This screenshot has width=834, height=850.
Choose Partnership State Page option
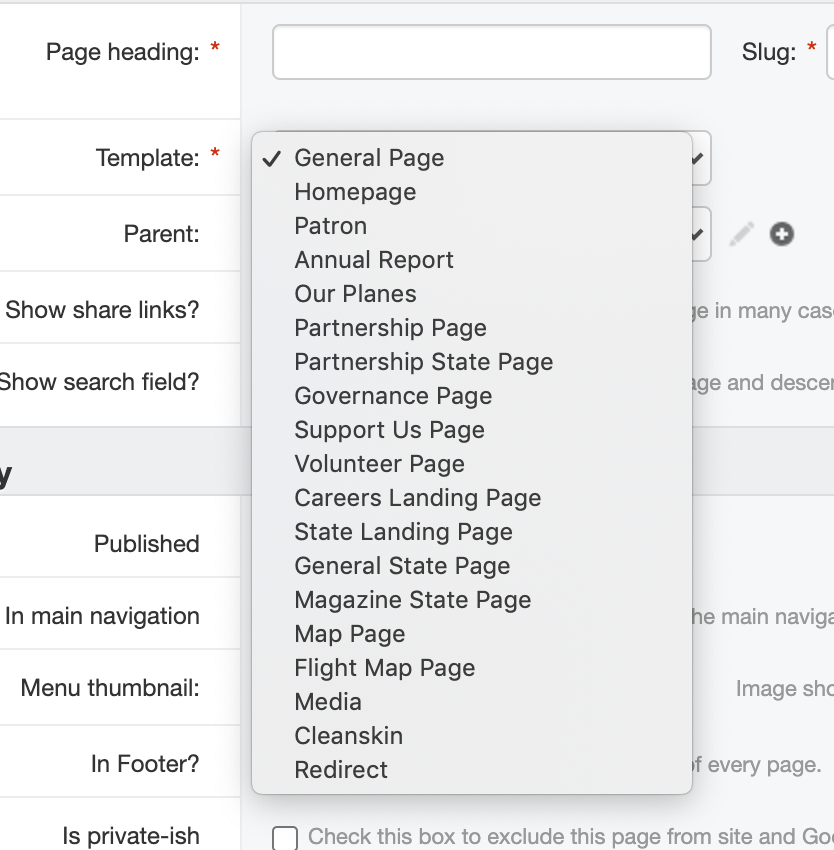pyautogui.click(x=423, y=362)
